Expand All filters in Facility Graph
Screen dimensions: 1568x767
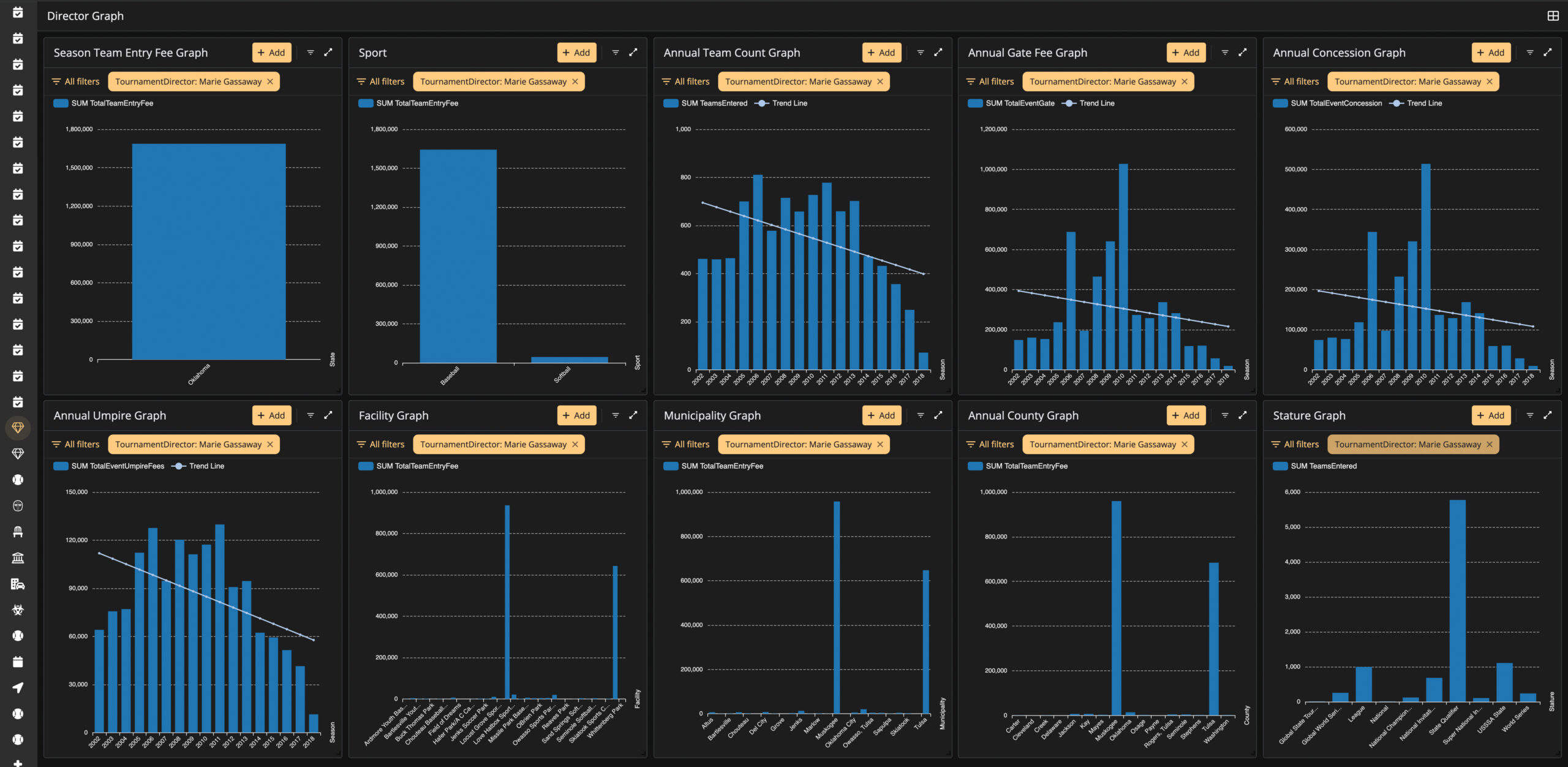381,444
